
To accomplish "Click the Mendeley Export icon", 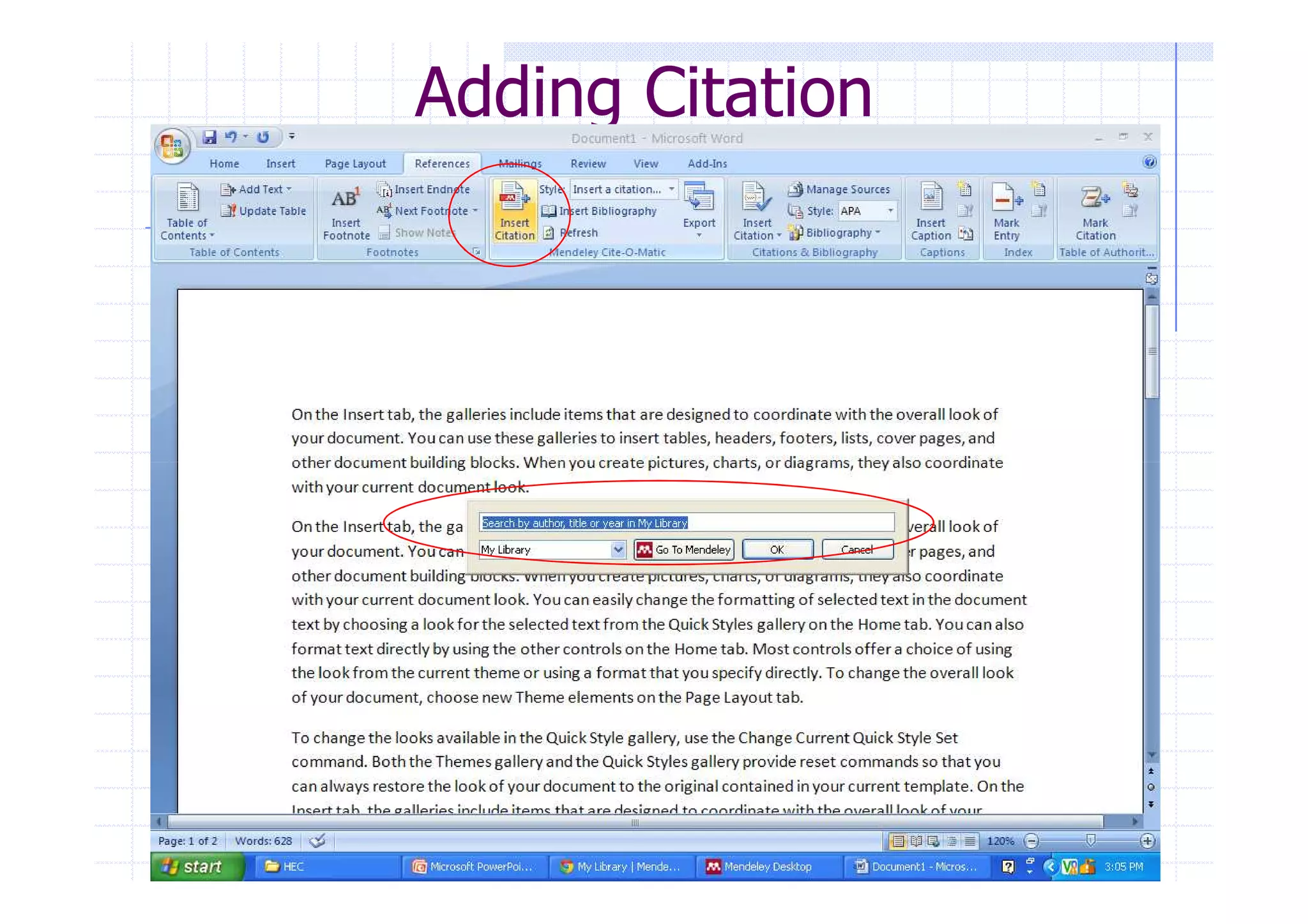I will tap(699, 197).
